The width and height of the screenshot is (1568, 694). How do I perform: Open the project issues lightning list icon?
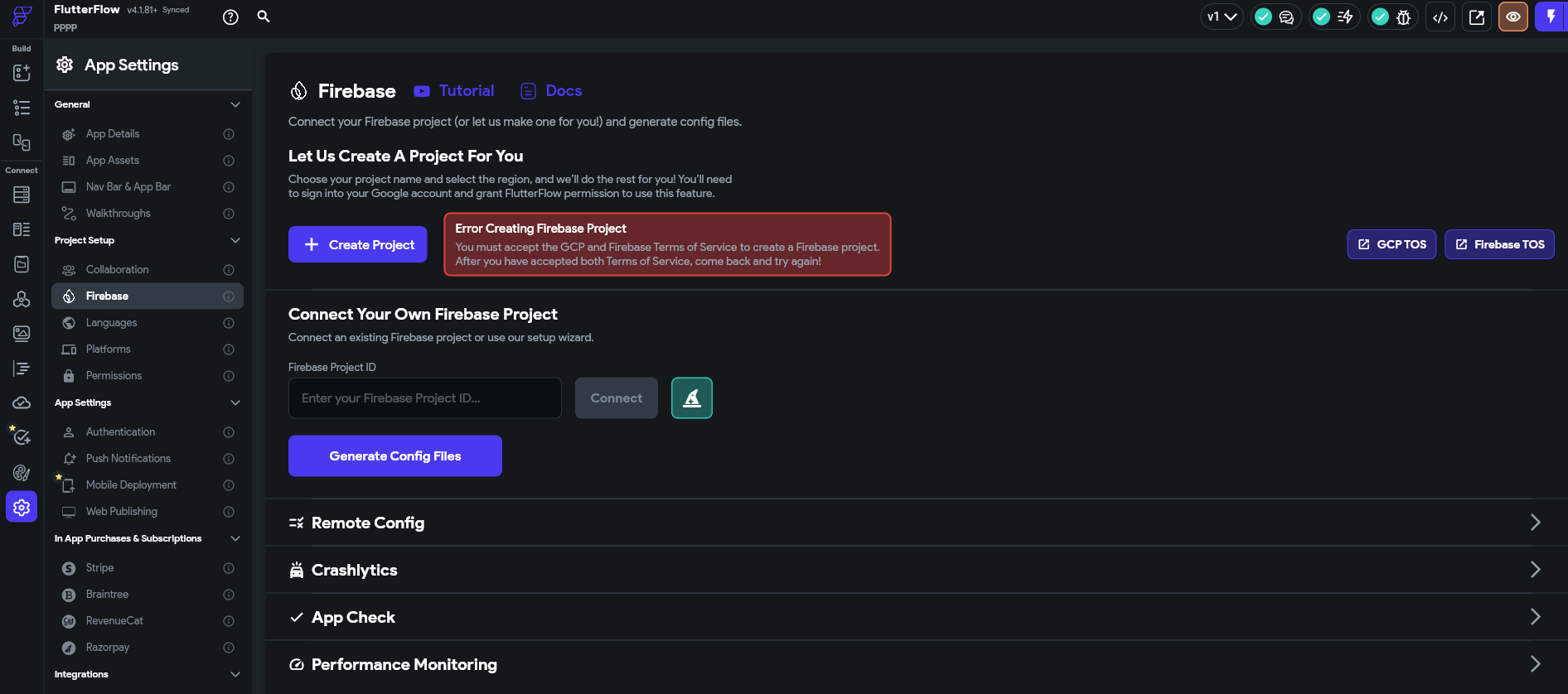[1345, 17]
